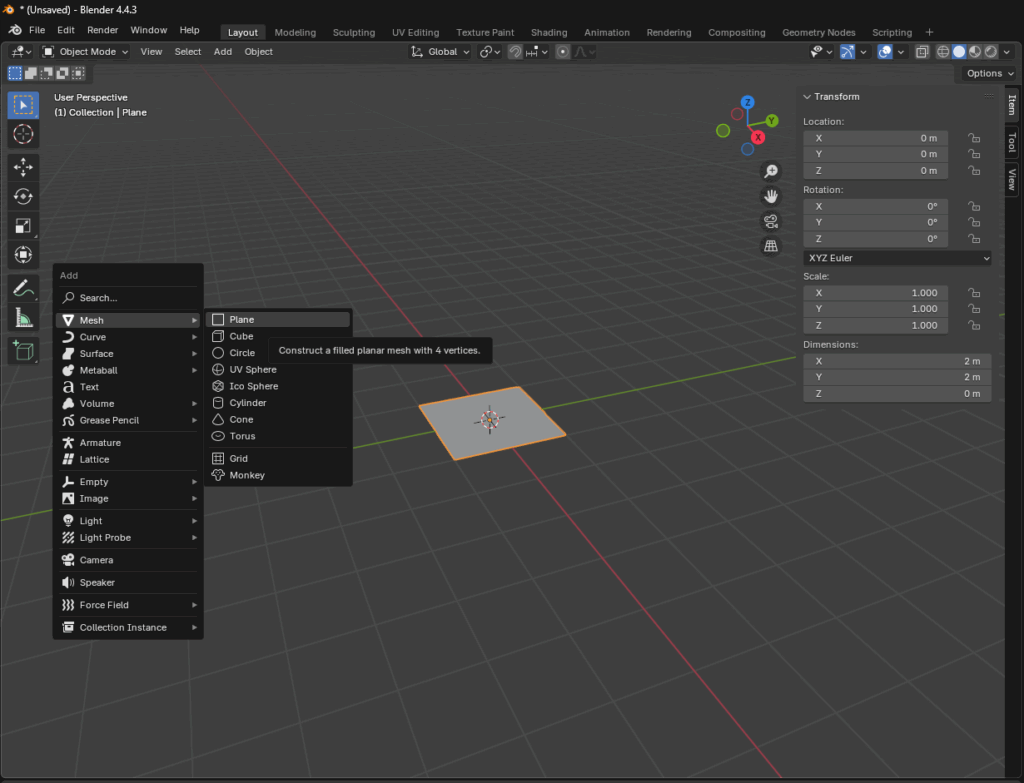This screenshot has height=783, width=1024.
Task: Open the XYZ Euler rotation mode dropdown
Action: click(897, 258)
